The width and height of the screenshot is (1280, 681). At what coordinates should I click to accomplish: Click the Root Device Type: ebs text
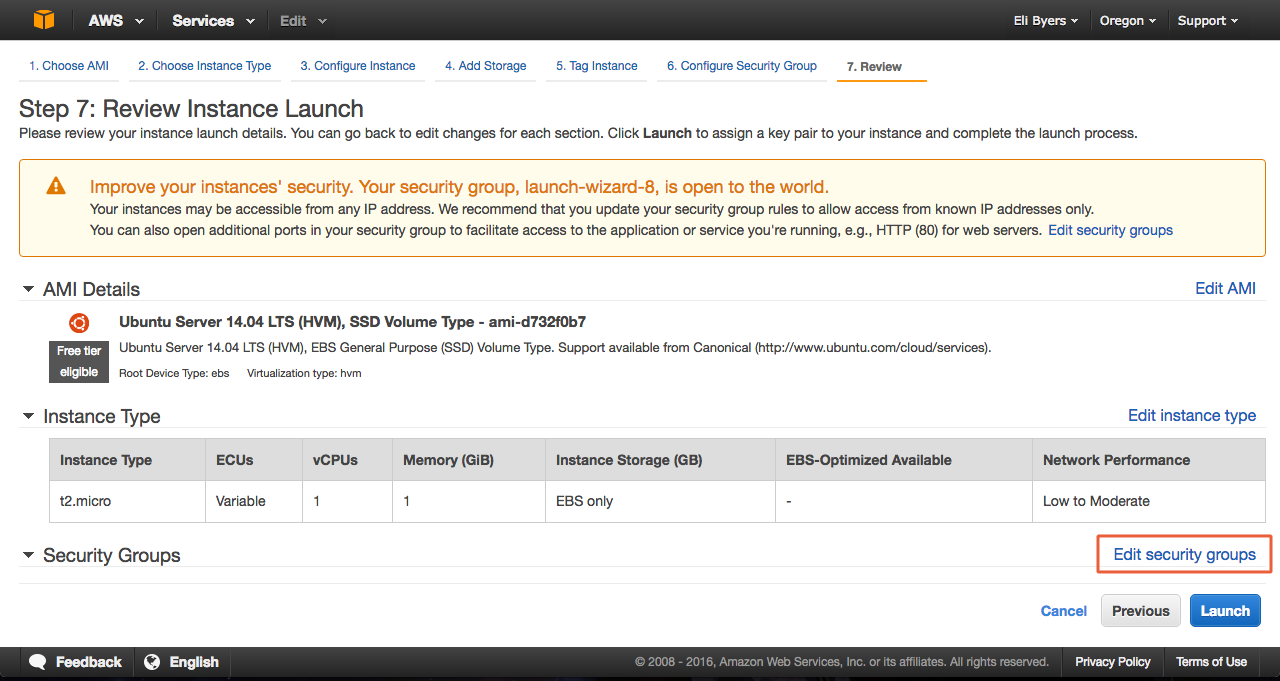click(x=174, y=373)
